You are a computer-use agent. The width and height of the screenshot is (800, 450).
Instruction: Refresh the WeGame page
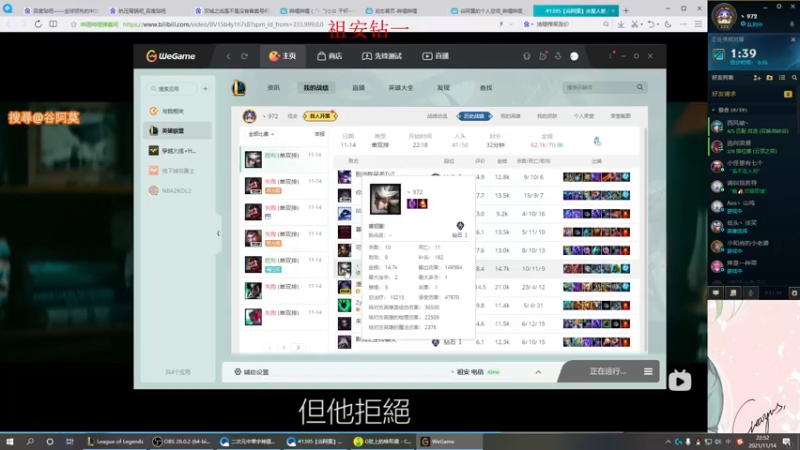(244, 56)
